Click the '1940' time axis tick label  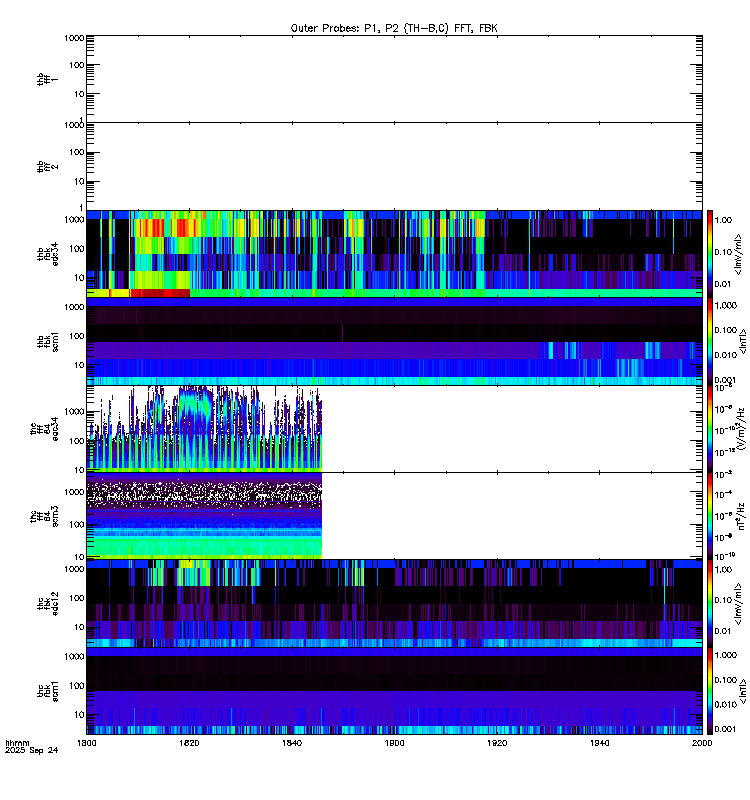point(599,743)
